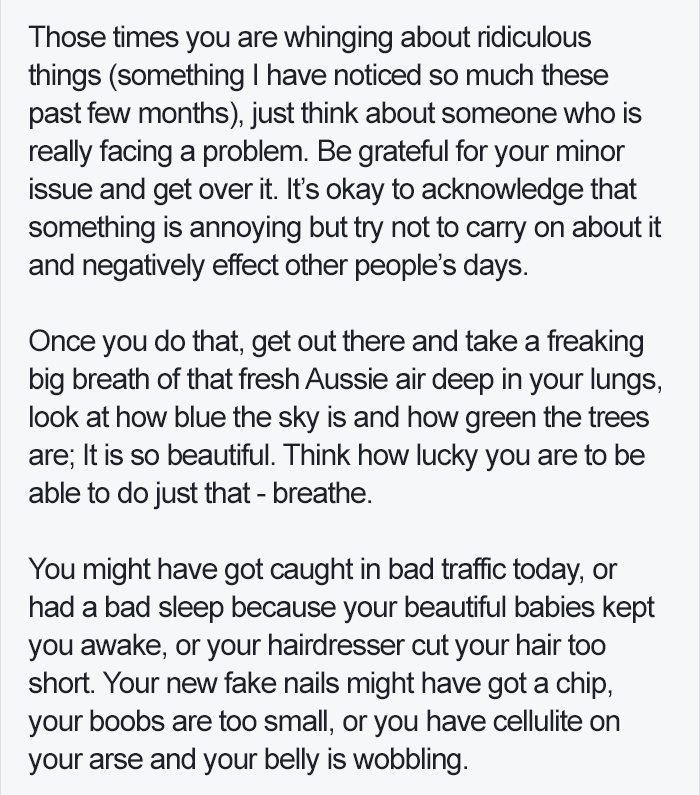
Task: Select the phrase "past few months"
Action: point(130,113)
